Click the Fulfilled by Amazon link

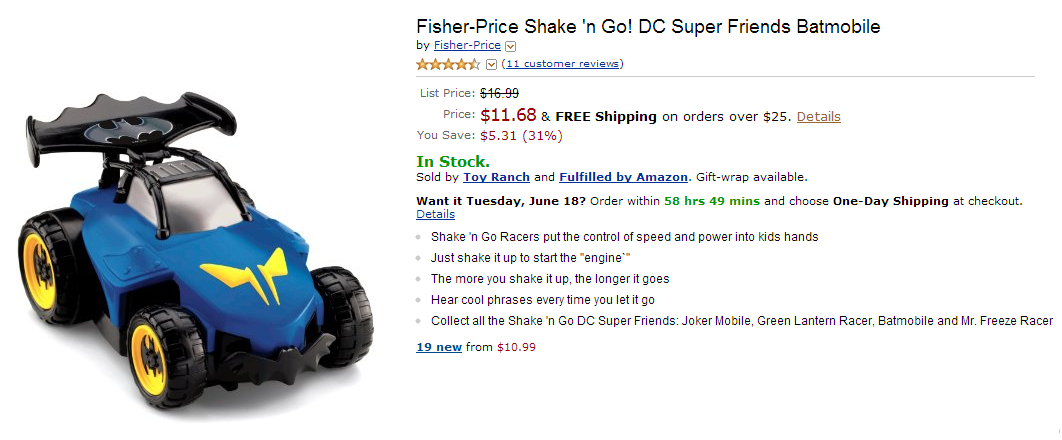pos(623,177)
